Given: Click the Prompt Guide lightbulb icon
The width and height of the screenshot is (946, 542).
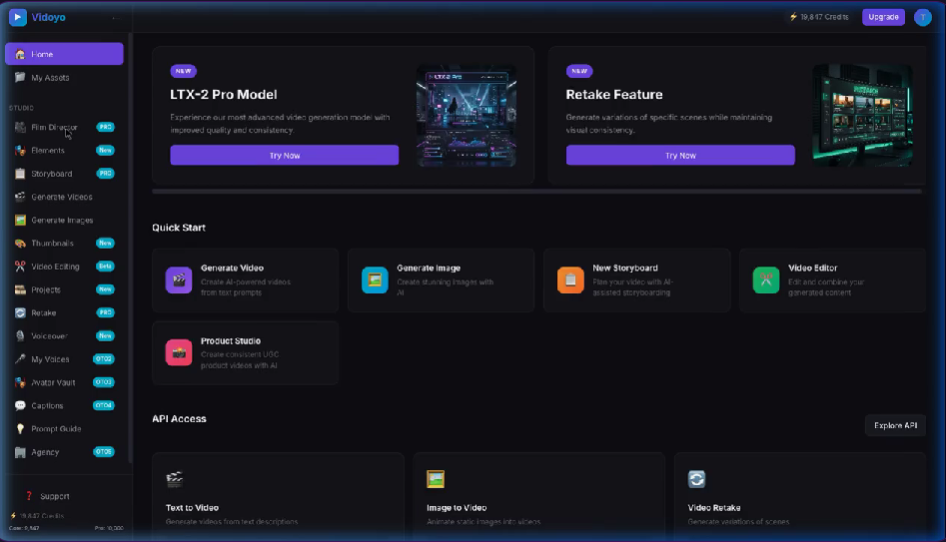Looking at the screenshot, I should [x=21, y=429].
